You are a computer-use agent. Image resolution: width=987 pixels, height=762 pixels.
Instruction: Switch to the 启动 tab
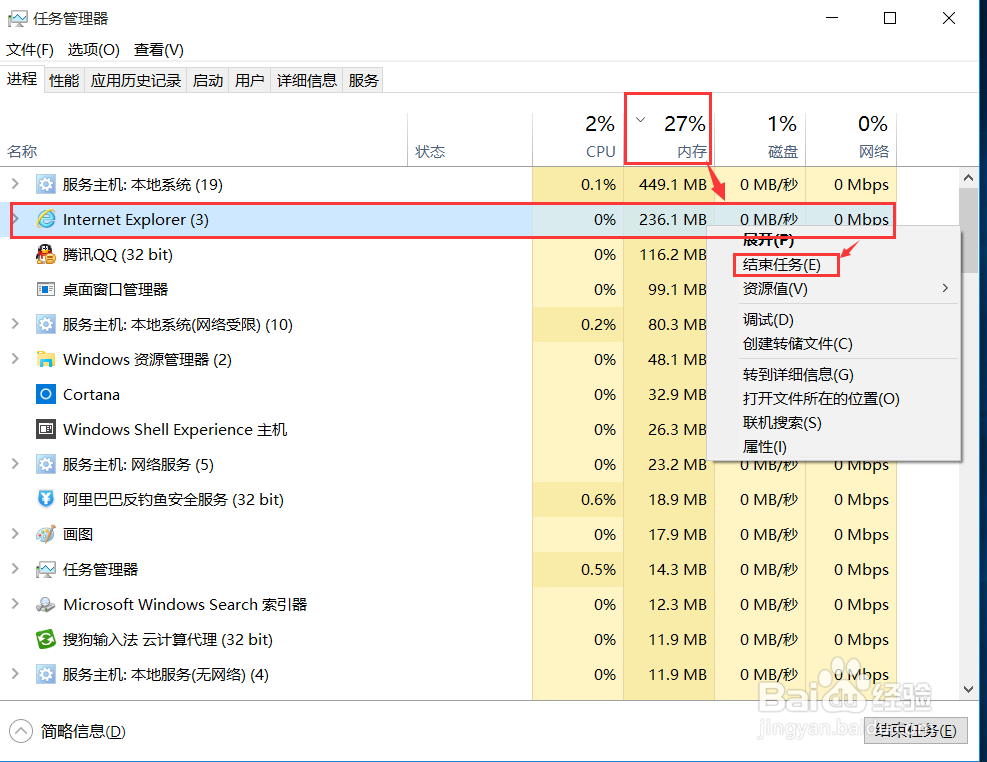coord(208,81)
